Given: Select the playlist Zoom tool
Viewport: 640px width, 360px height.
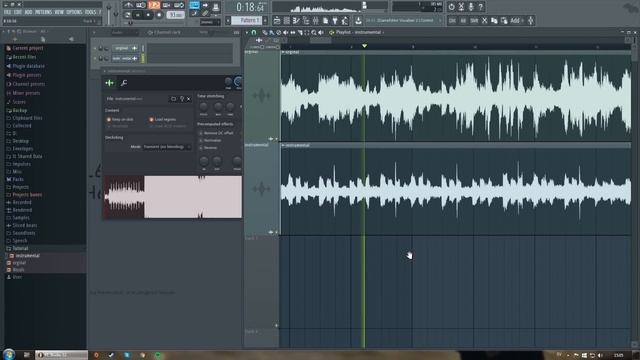Looking at the screenshot, I should [x=314, y=32].
